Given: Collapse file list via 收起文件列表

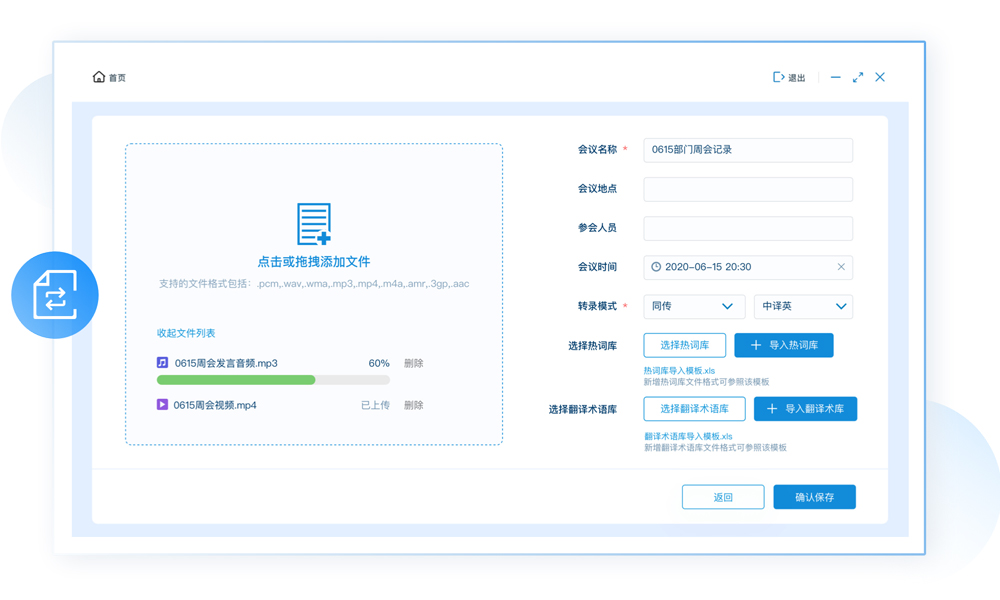Looking at the screenshot, I should pos(186,333).
